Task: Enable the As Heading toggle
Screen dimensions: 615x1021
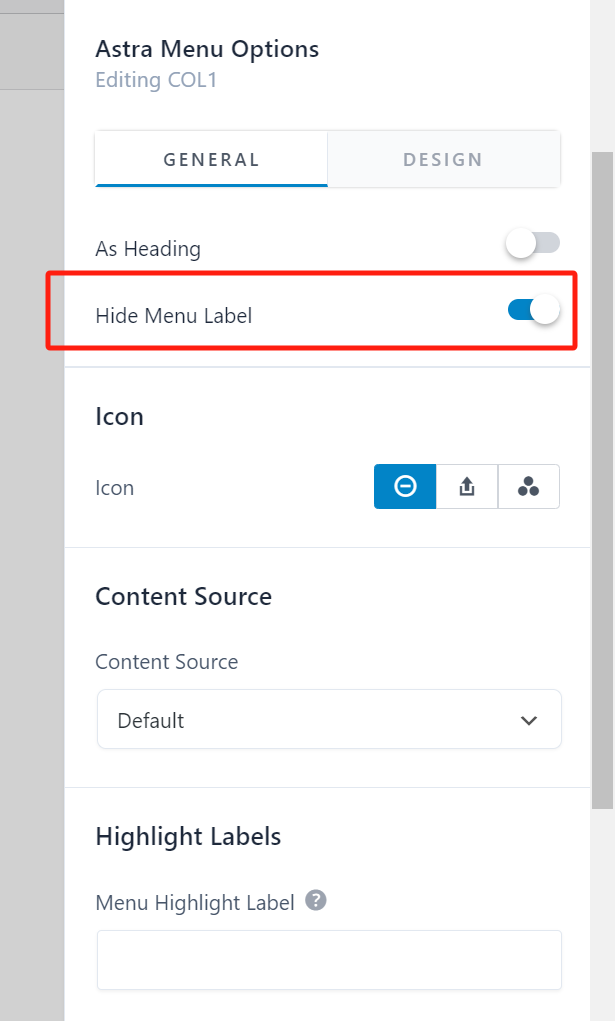Action: (532, 242)
